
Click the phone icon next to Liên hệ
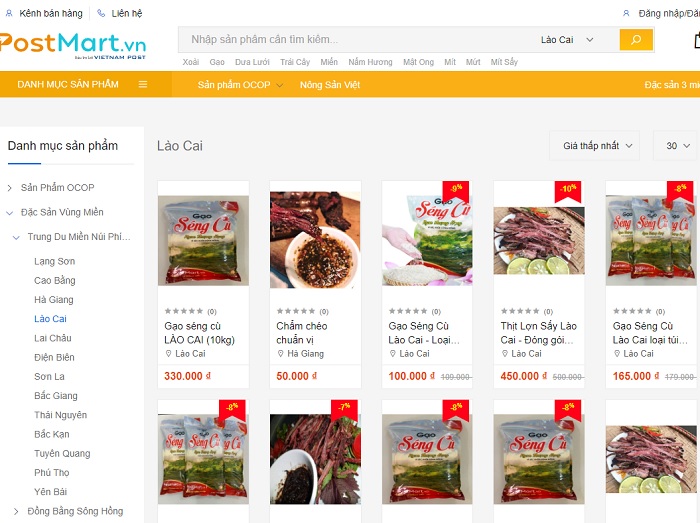[101, 13]
